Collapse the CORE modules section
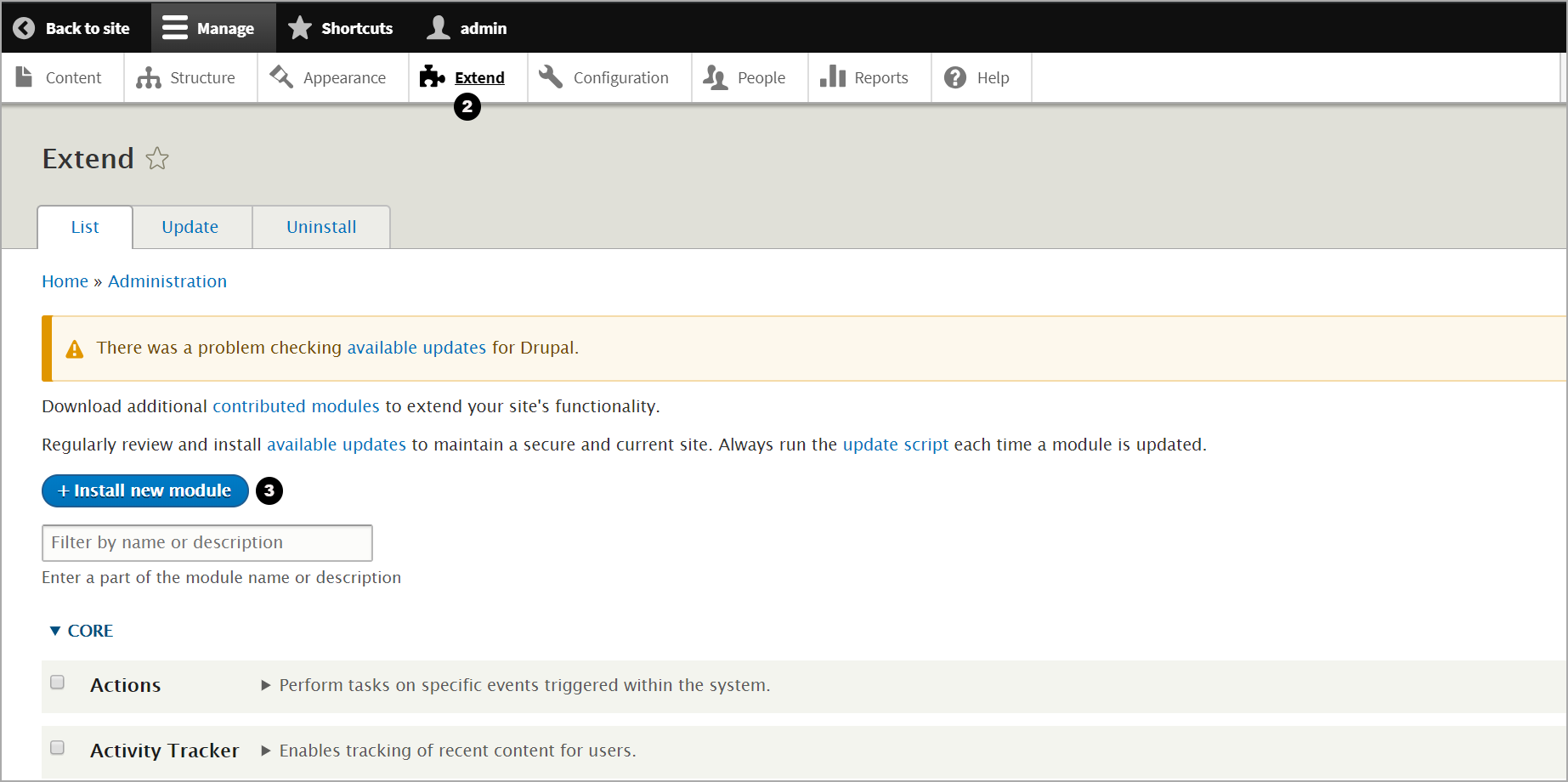The height and width of the screenshot is (782, 1568). click(x=81, y=631)
